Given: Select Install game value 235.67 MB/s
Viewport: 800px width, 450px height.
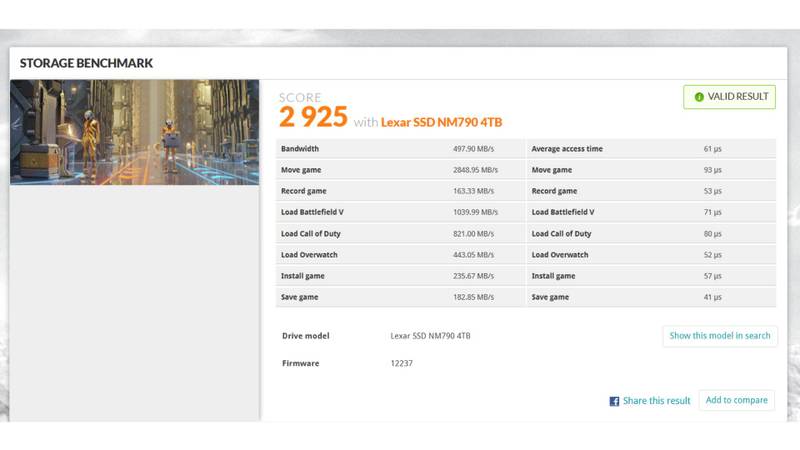Looking at the screenshot, I should pos(473,276).
